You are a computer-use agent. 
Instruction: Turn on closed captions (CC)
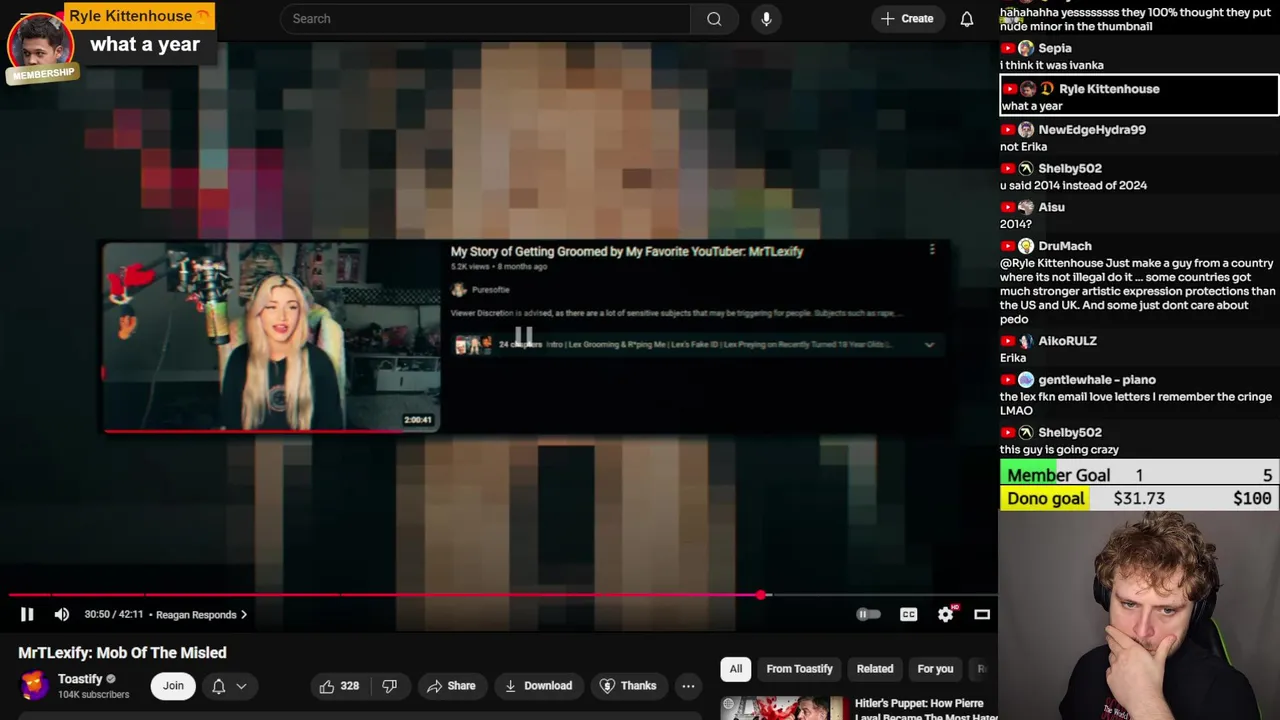908,614
